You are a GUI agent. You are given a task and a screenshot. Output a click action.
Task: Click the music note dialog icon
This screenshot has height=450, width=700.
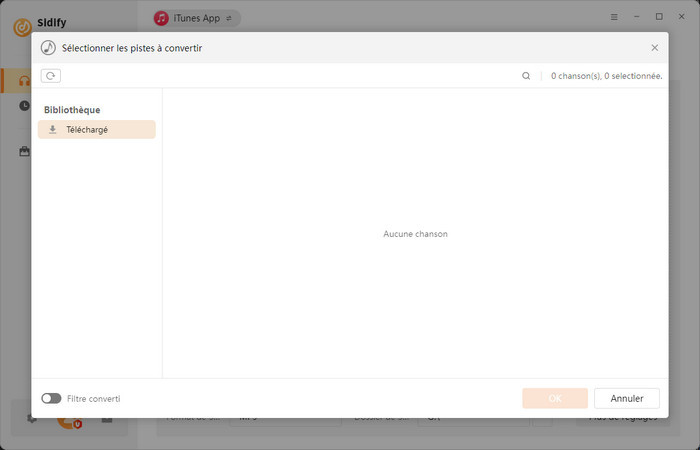point(48,47)
